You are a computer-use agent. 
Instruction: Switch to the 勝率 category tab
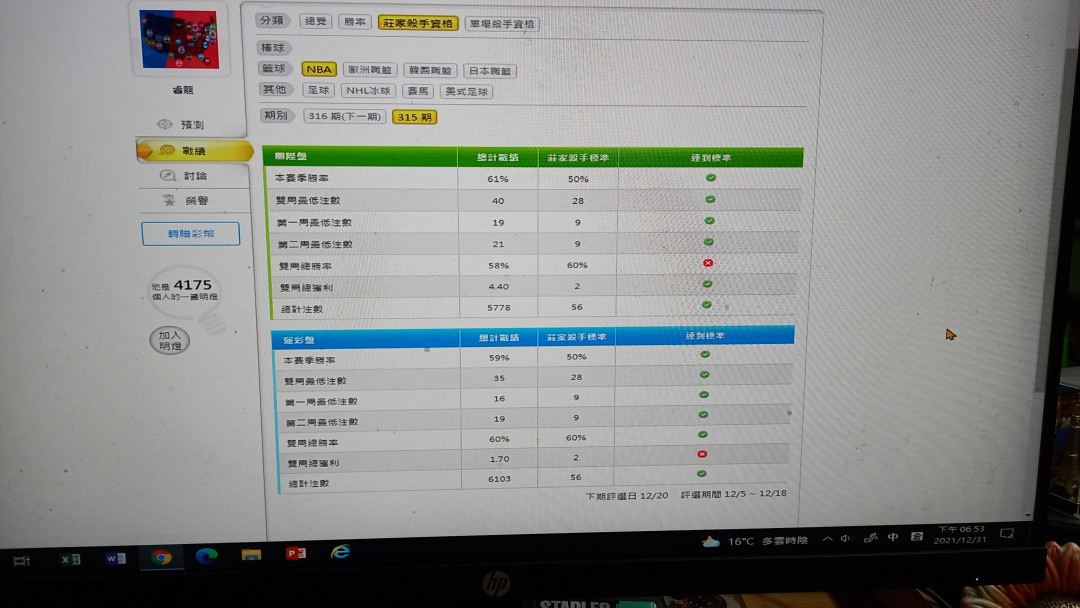355,22
